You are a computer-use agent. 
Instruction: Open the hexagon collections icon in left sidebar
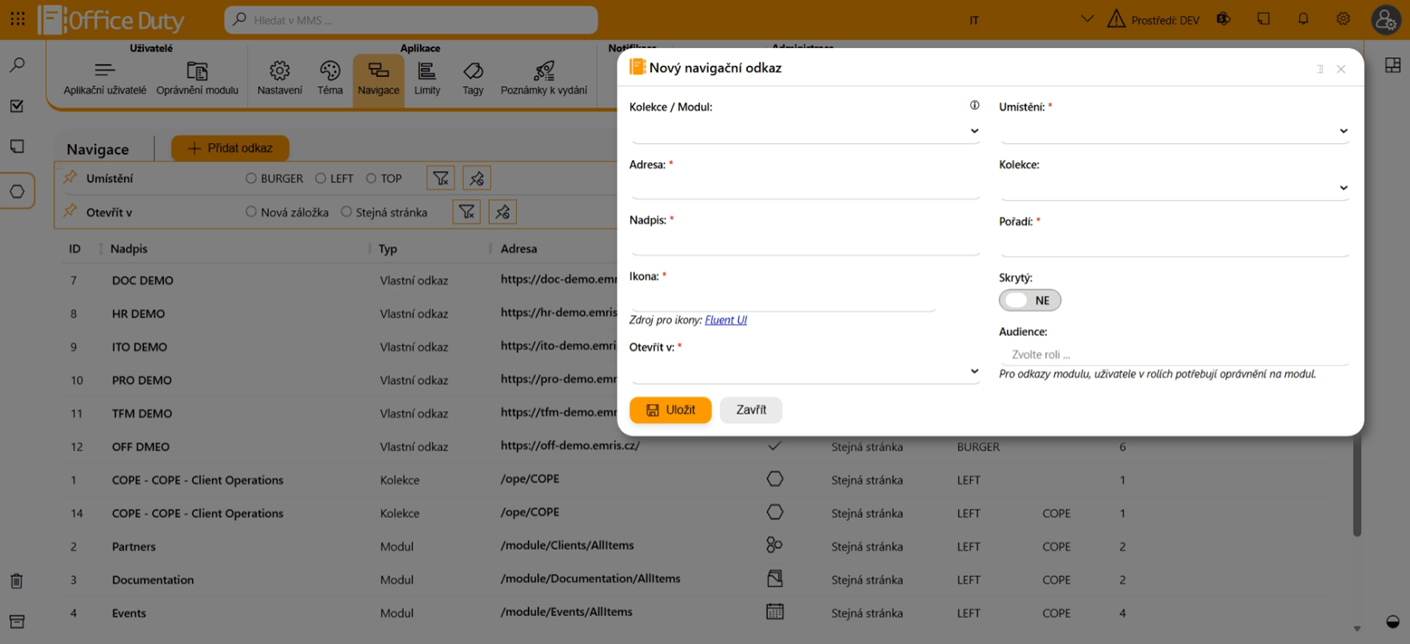pyautogui.click(x=17, y=191)
